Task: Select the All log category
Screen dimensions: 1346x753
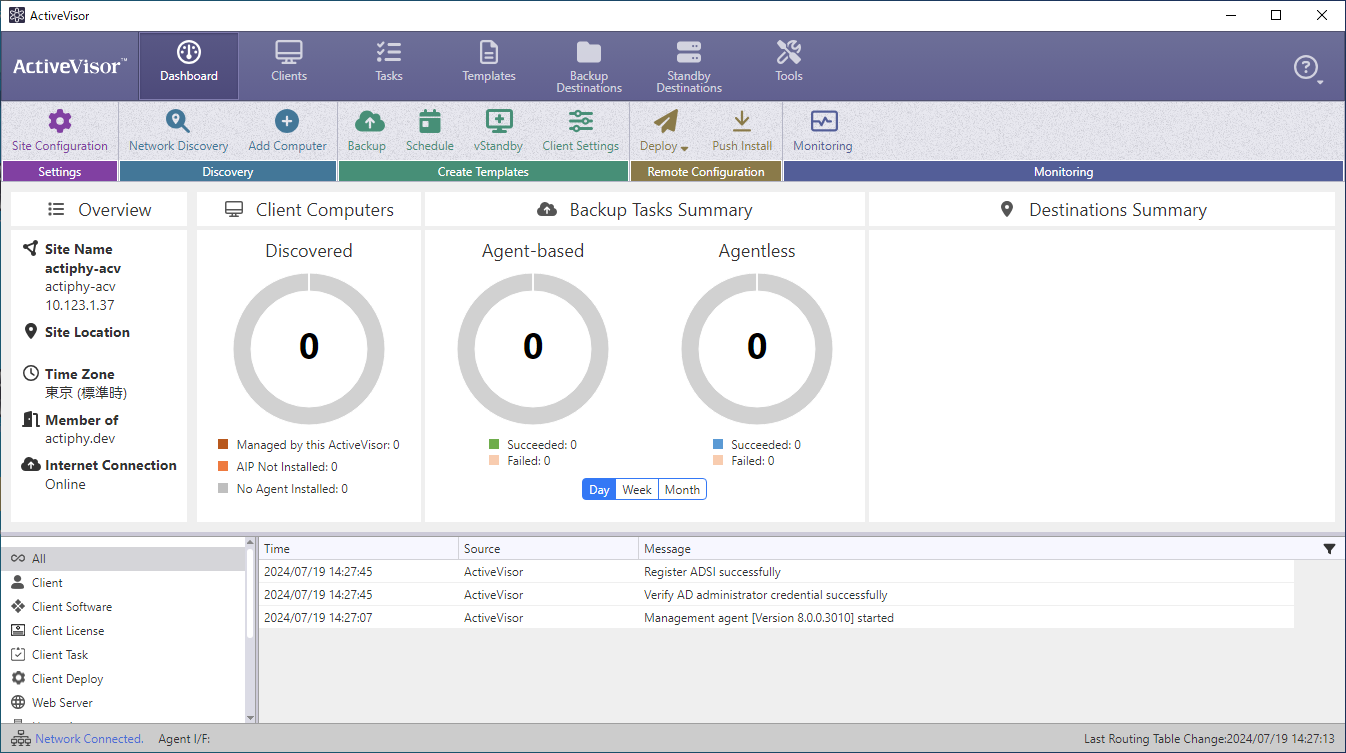Action: 123,559
